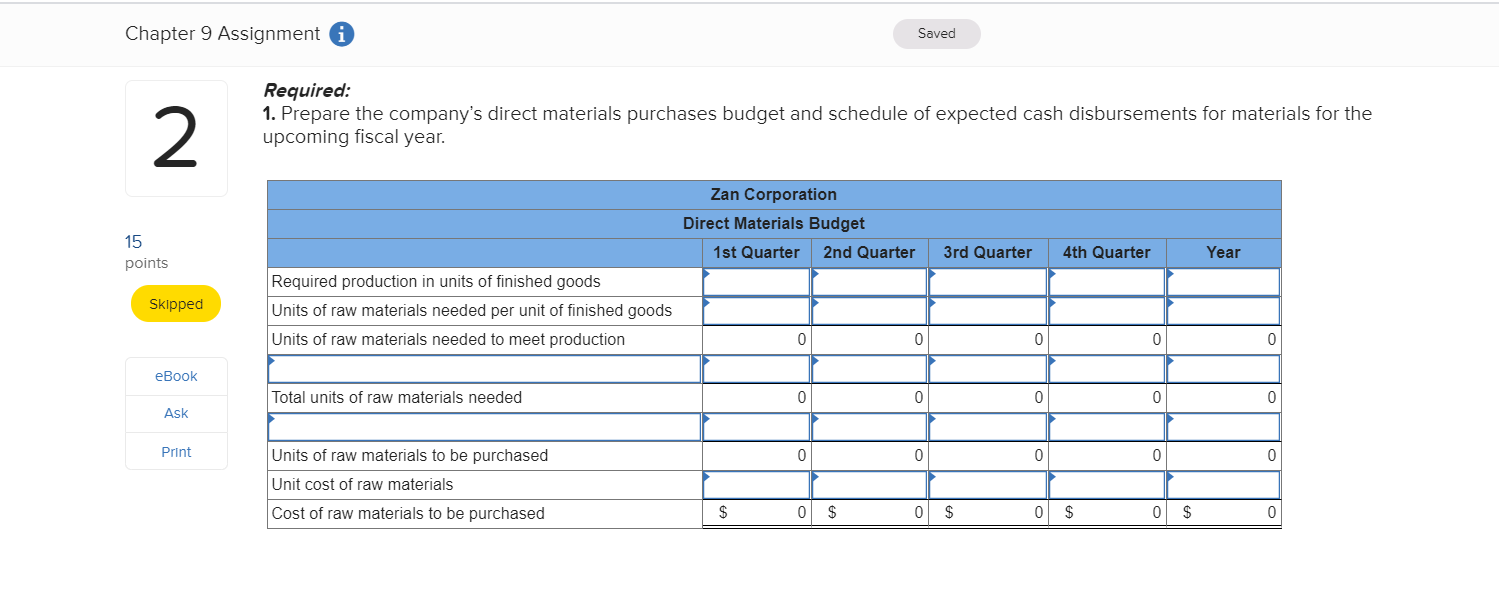
Task: Click Year cost of raw materials total
Action: tap(1223, 514)
